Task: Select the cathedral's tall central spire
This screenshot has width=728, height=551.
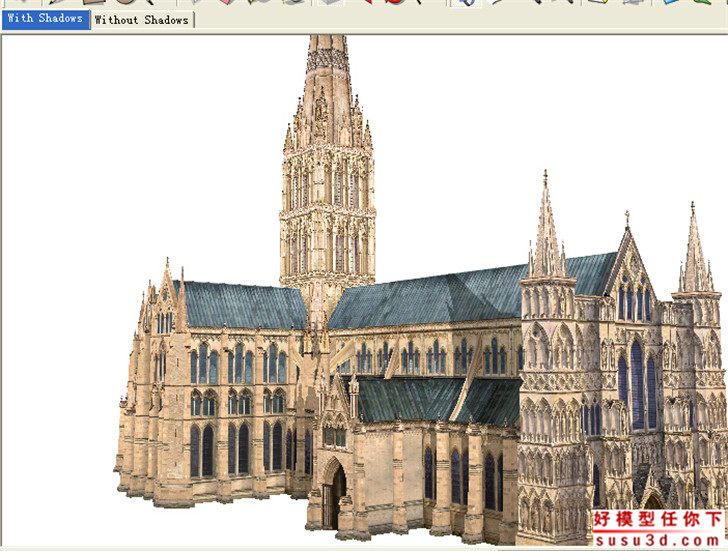Action: coord(328,158)
